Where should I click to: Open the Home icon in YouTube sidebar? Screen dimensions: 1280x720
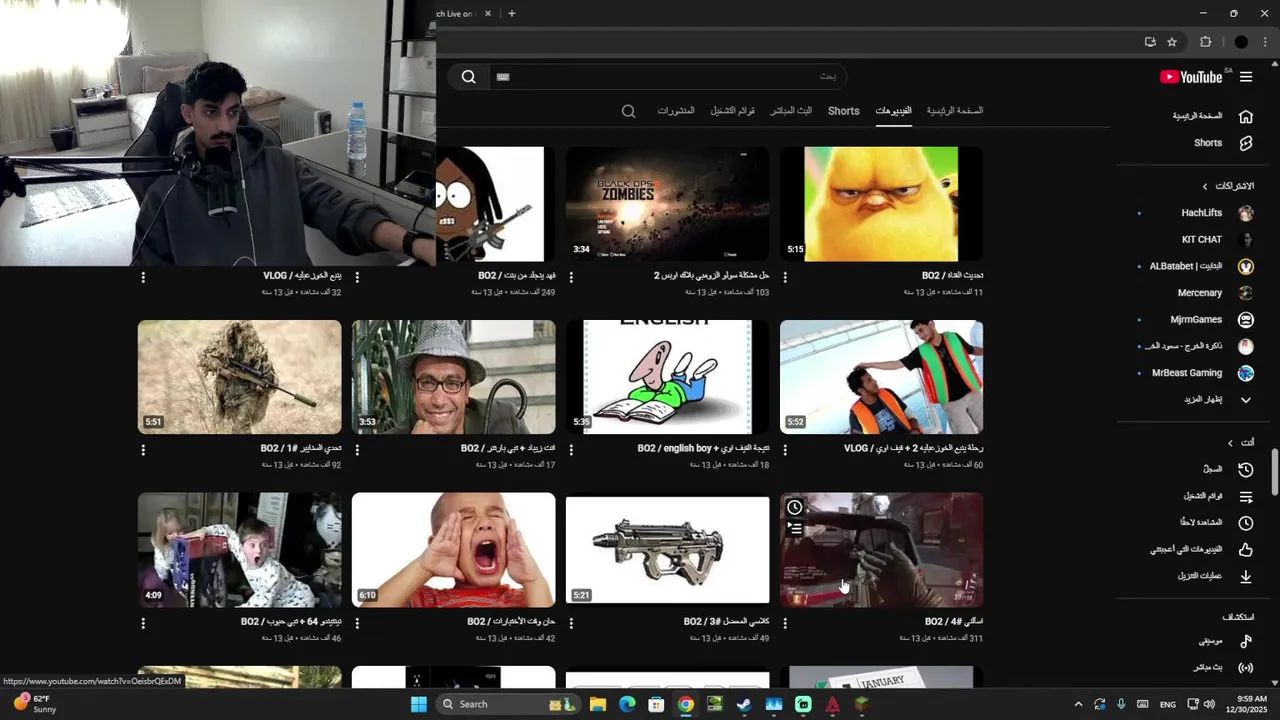[1246, 116]
